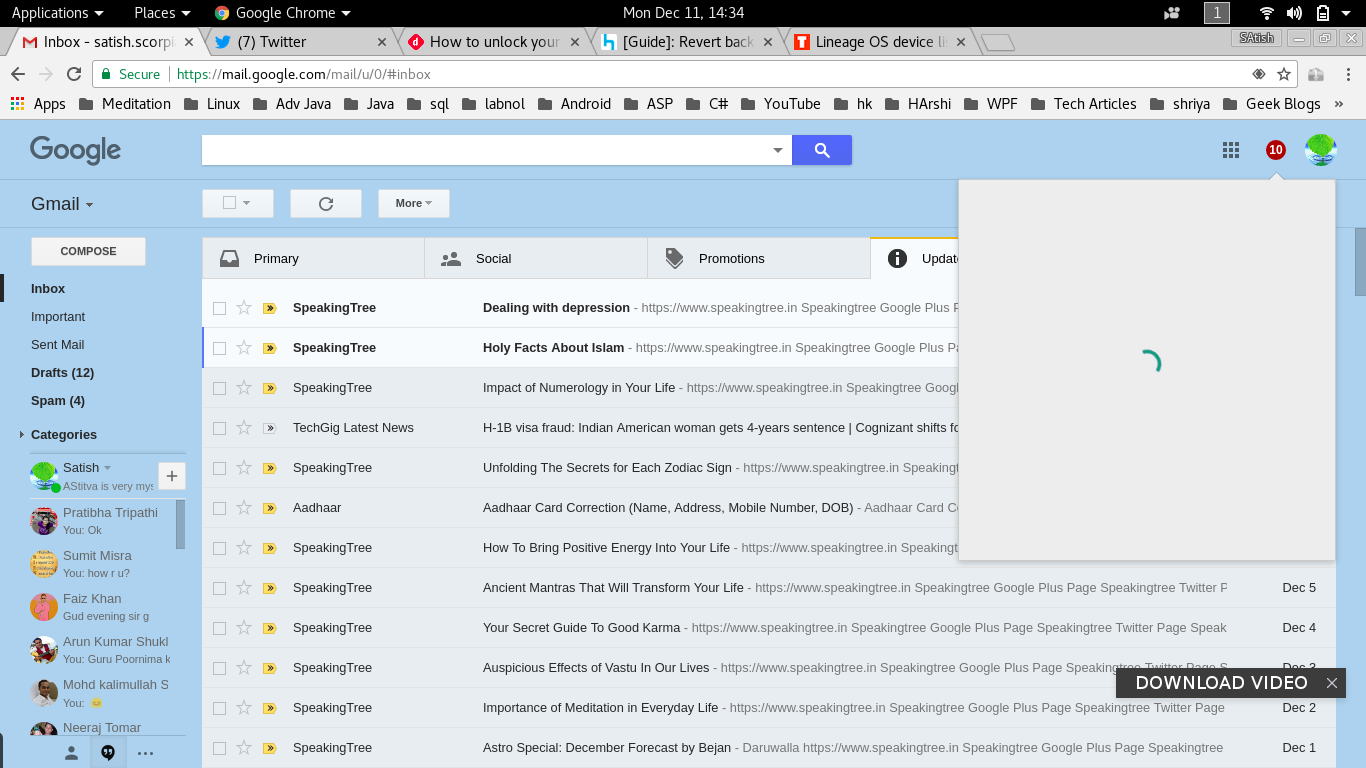Switch to the (7) Twitter browser tab
Screen dimensions: 1366x768
[x=300, y=42]
